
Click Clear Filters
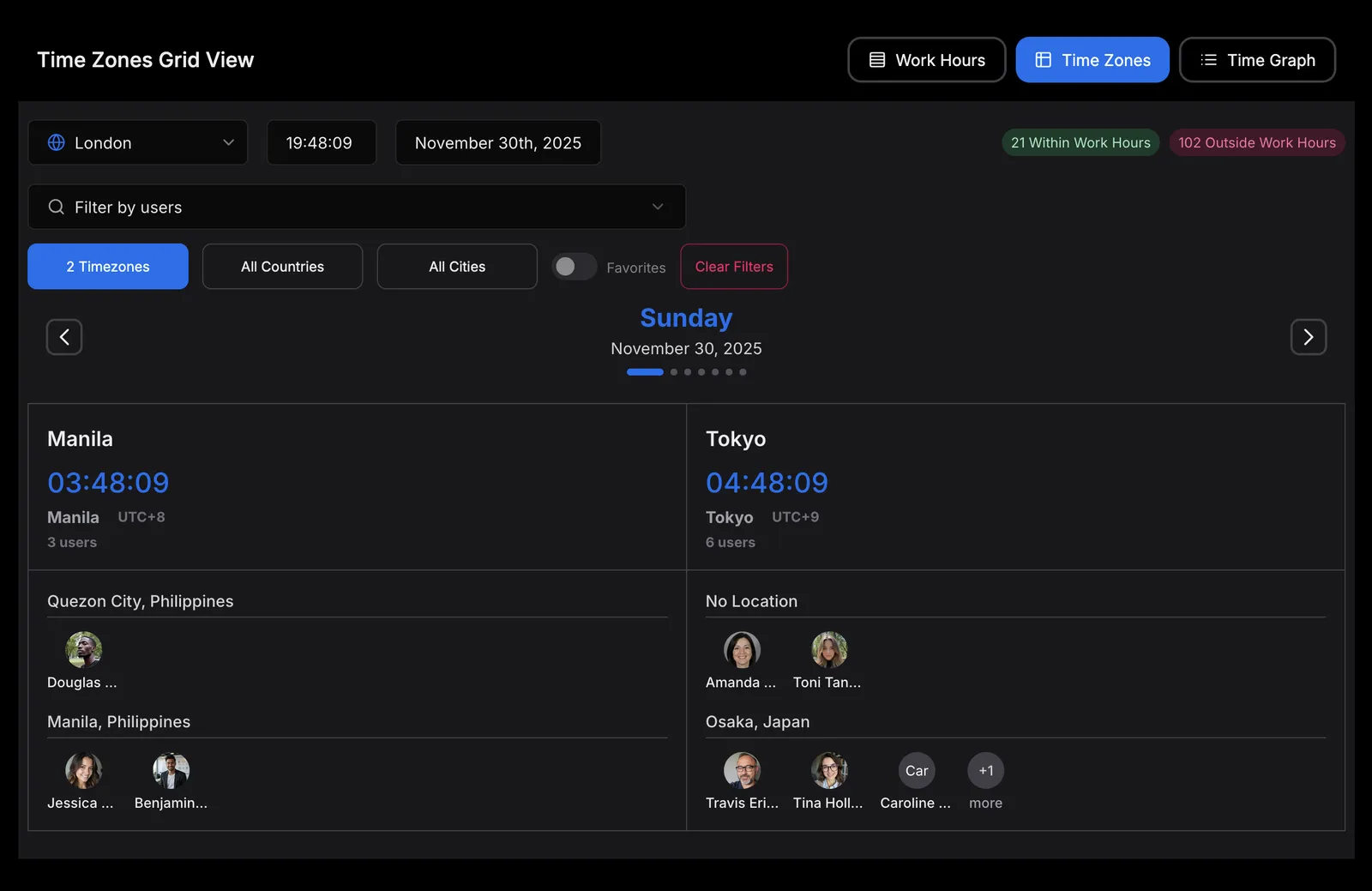(x=734, y=267)
